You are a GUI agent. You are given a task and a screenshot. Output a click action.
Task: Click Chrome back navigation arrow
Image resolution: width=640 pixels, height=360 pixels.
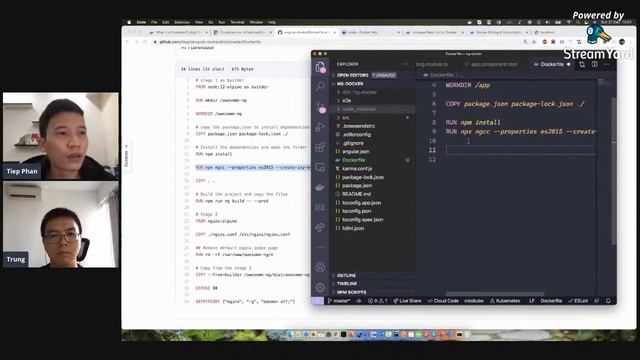pos(127,42)
